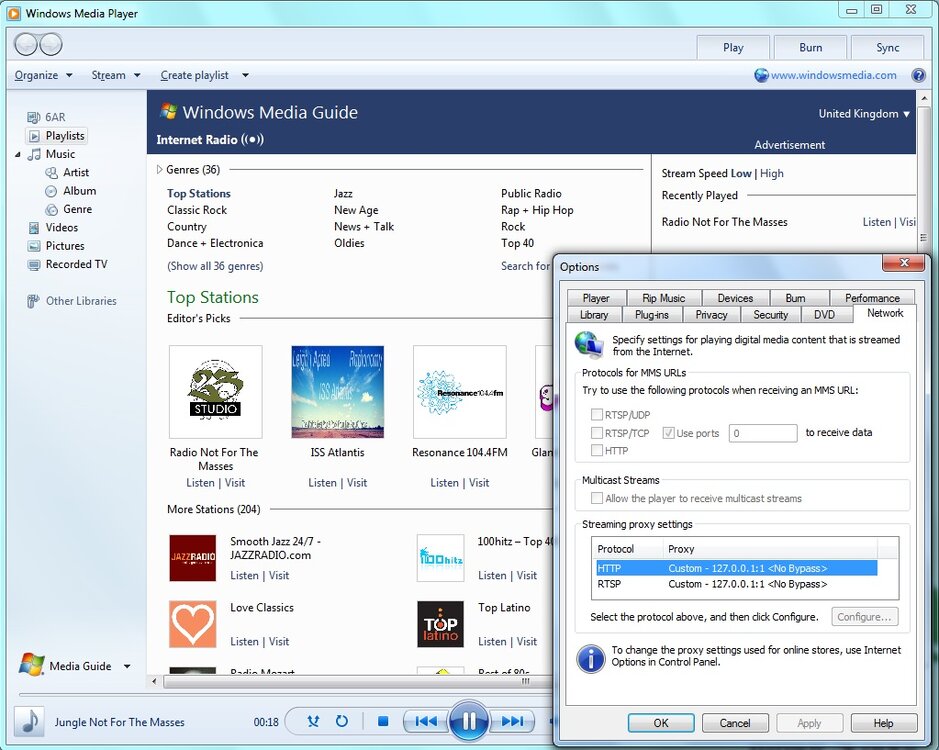Click the forward navigation arrow button

point(51,44)
